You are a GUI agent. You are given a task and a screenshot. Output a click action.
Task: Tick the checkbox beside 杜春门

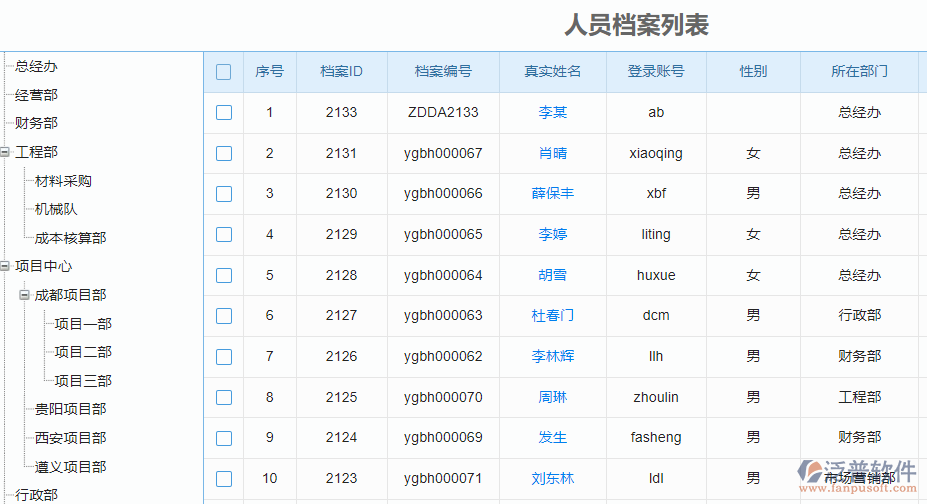(x=223, y=316)
